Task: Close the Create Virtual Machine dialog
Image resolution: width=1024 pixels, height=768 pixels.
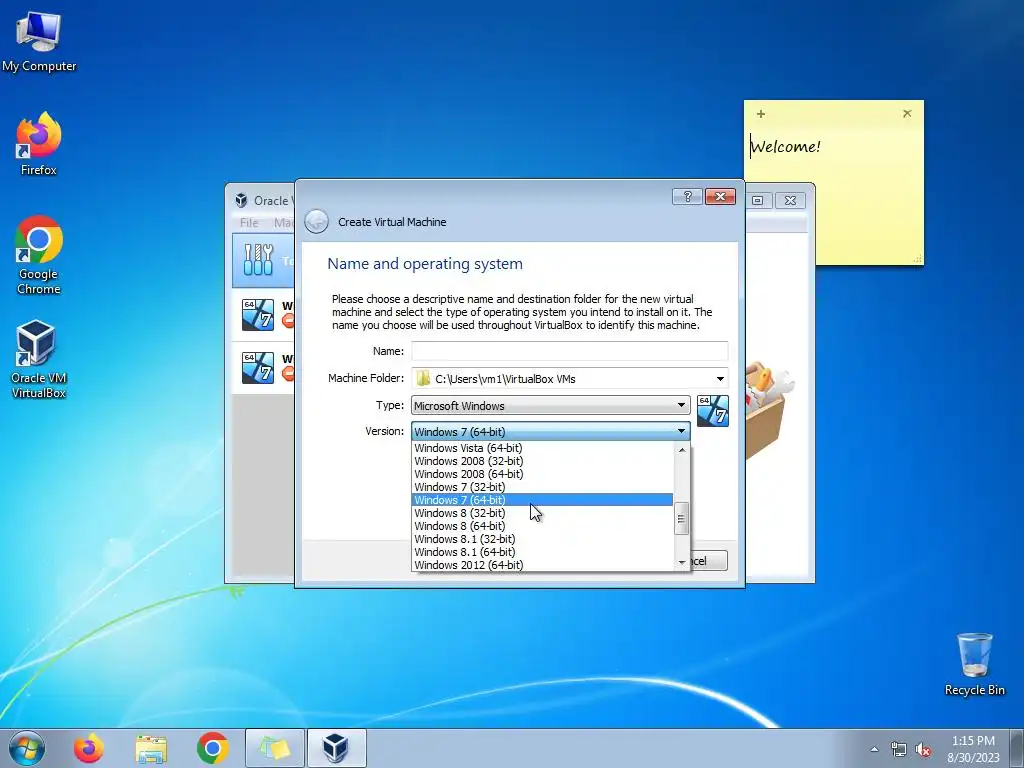Action: pyautogui.click(x=720, y=197)
